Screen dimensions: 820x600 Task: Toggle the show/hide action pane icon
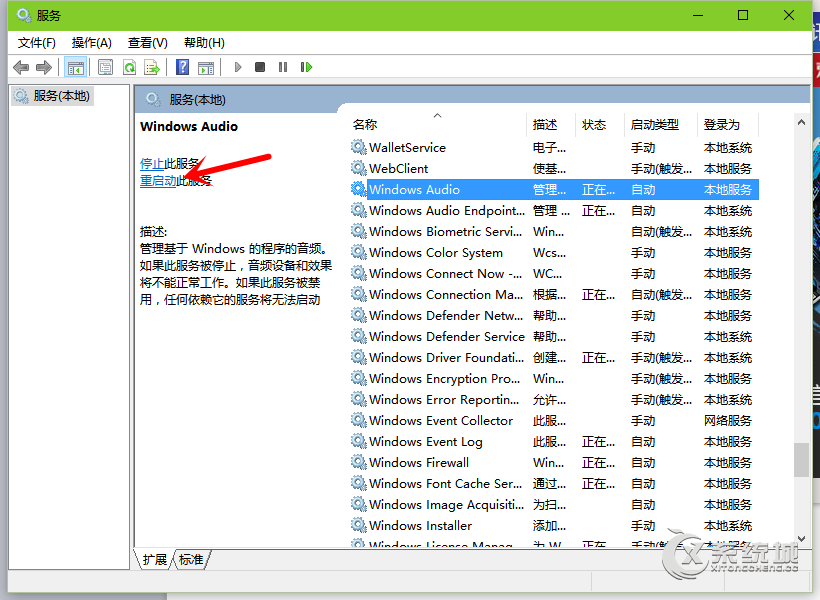pyautogui.click(x=206, y=67)
